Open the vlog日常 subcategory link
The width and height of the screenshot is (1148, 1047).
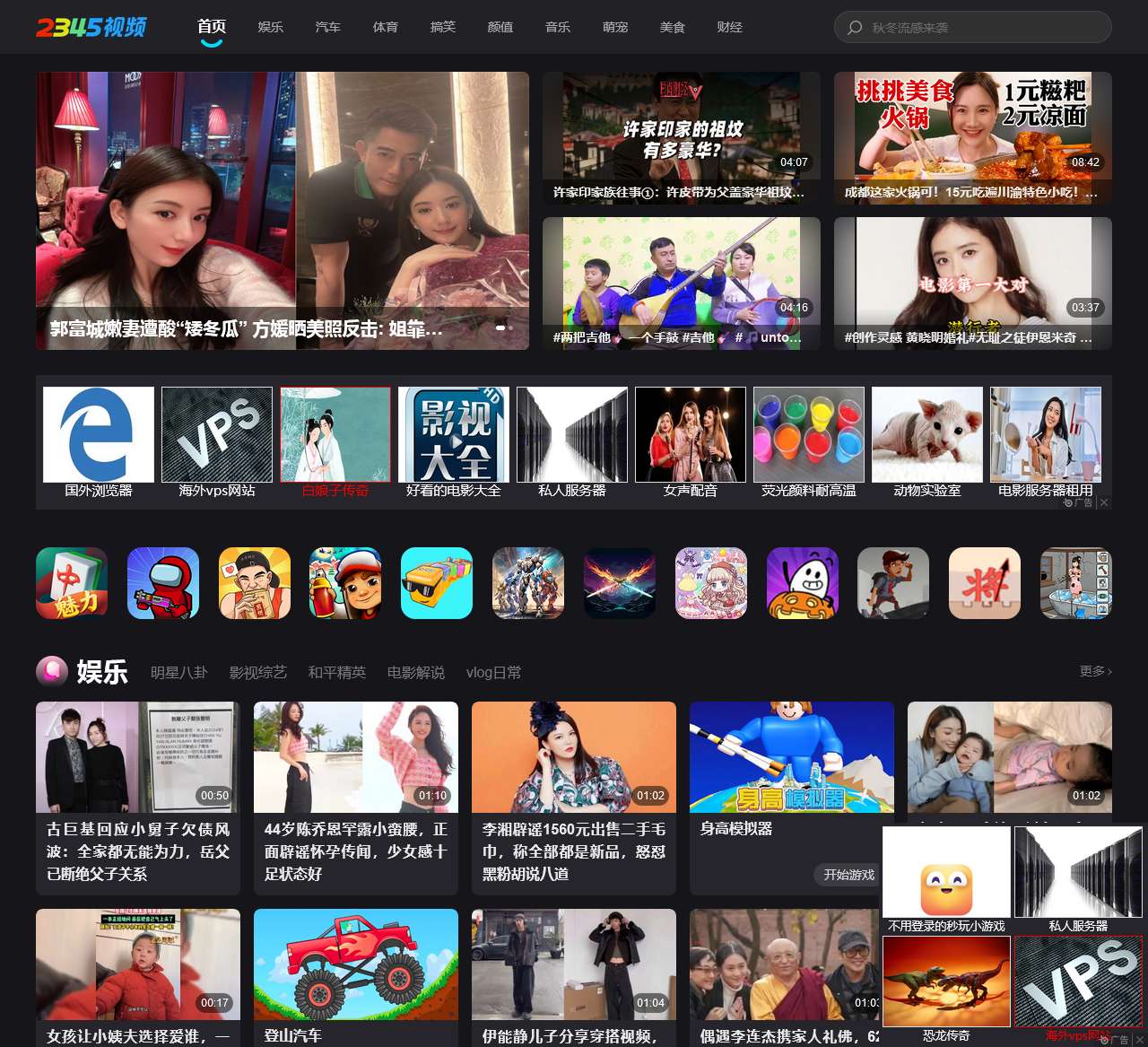point(493,672)
